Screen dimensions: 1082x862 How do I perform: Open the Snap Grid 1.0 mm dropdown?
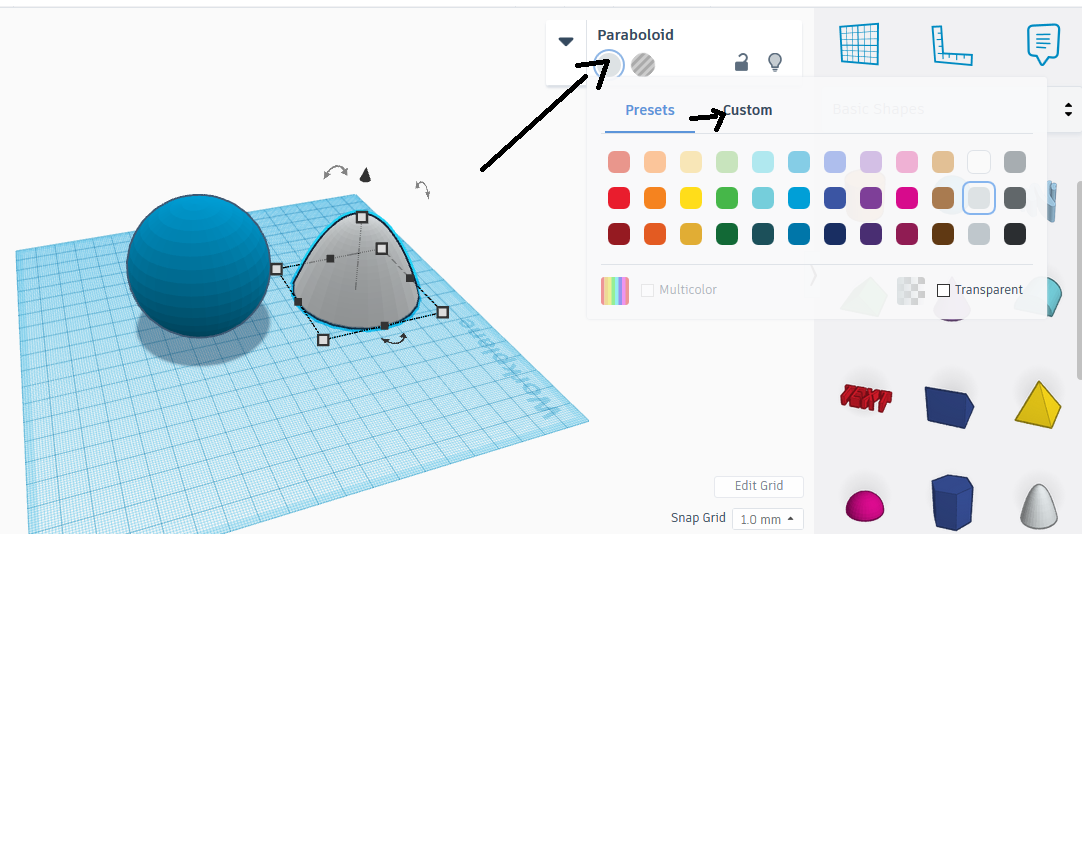click(767, 519)
